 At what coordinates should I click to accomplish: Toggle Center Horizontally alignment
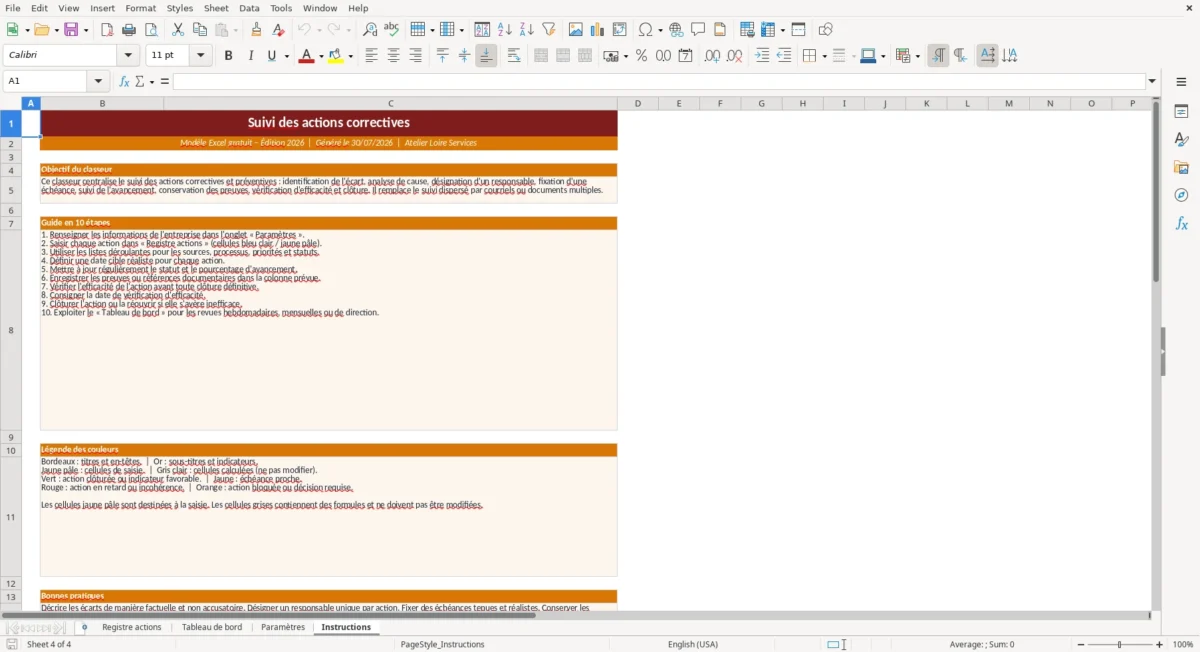click(393, 56)
